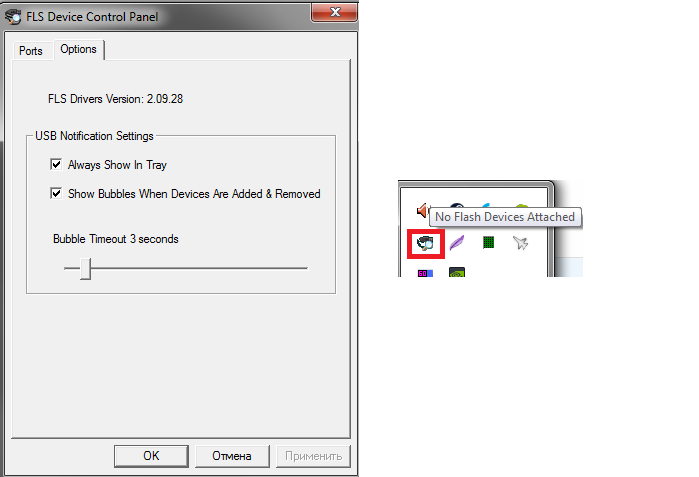The width and height of the screenshot is (699, 477).
Task: Open the FLS tray icon highlighted in red
Action: [425, 243]
